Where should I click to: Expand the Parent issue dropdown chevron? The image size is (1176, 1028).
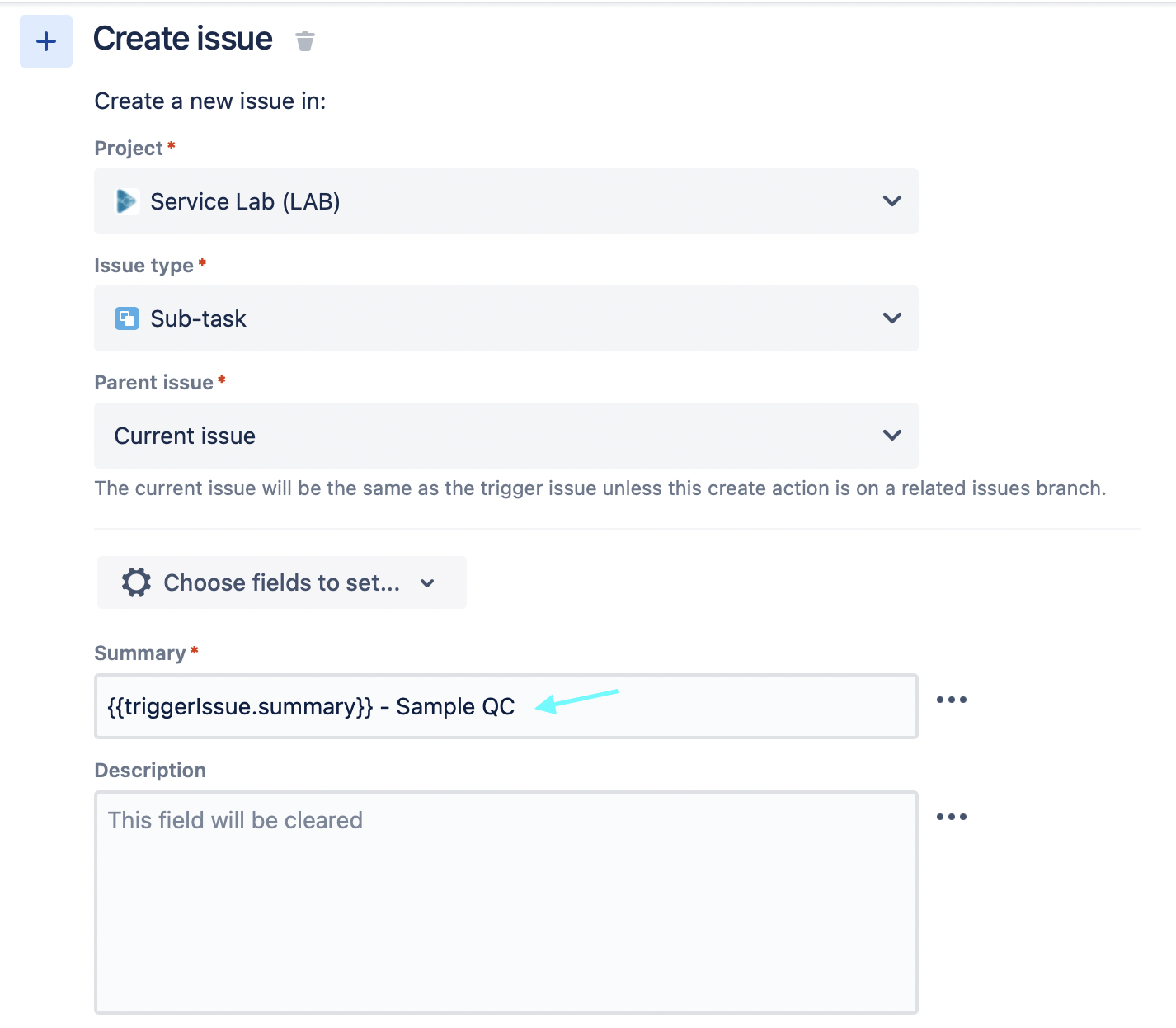891,436
